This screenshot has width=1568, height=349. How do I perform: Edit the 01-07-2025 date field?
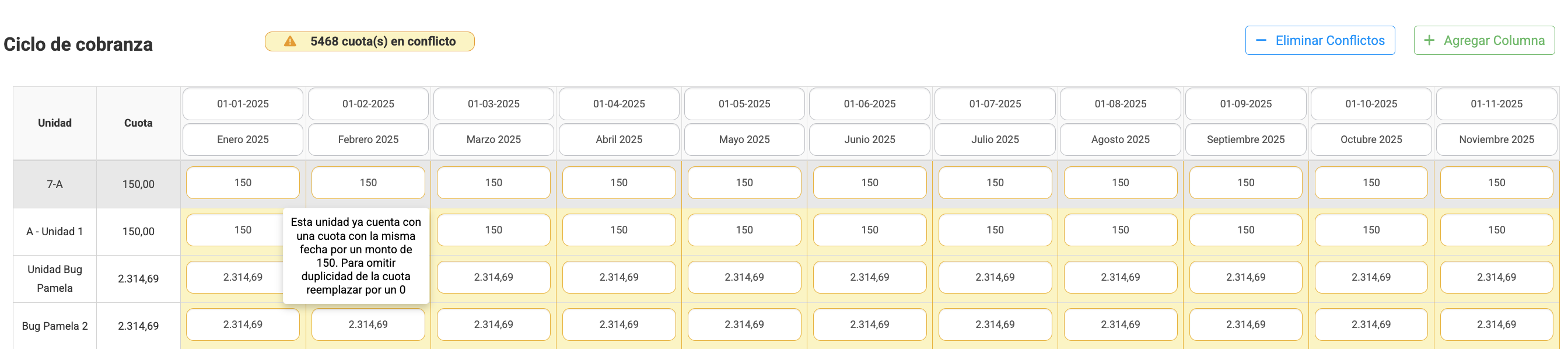tap(995, 104)
